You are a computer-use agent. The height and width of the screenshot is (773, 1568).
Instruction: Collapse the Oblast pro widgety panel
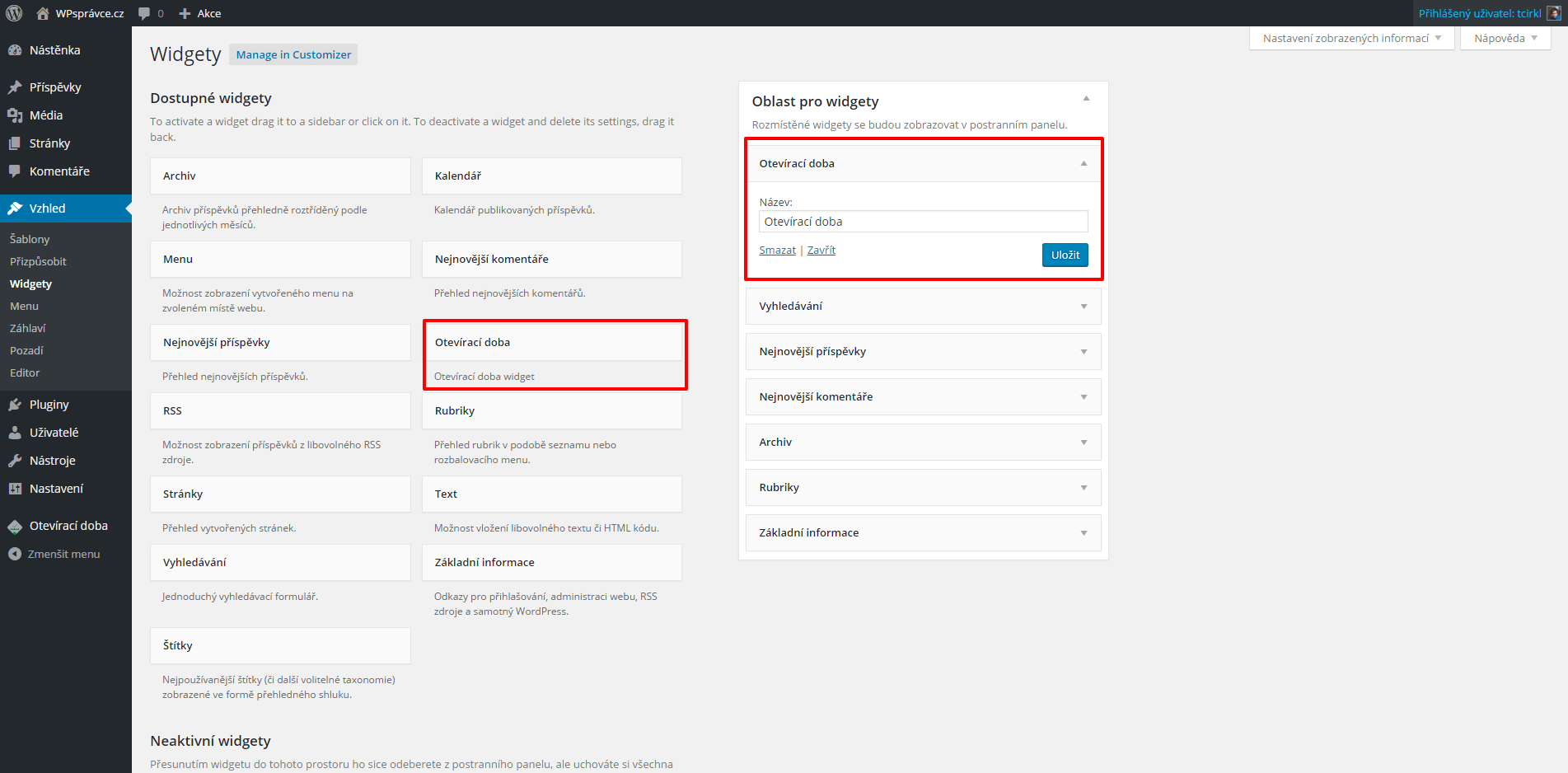point(1086,98)
